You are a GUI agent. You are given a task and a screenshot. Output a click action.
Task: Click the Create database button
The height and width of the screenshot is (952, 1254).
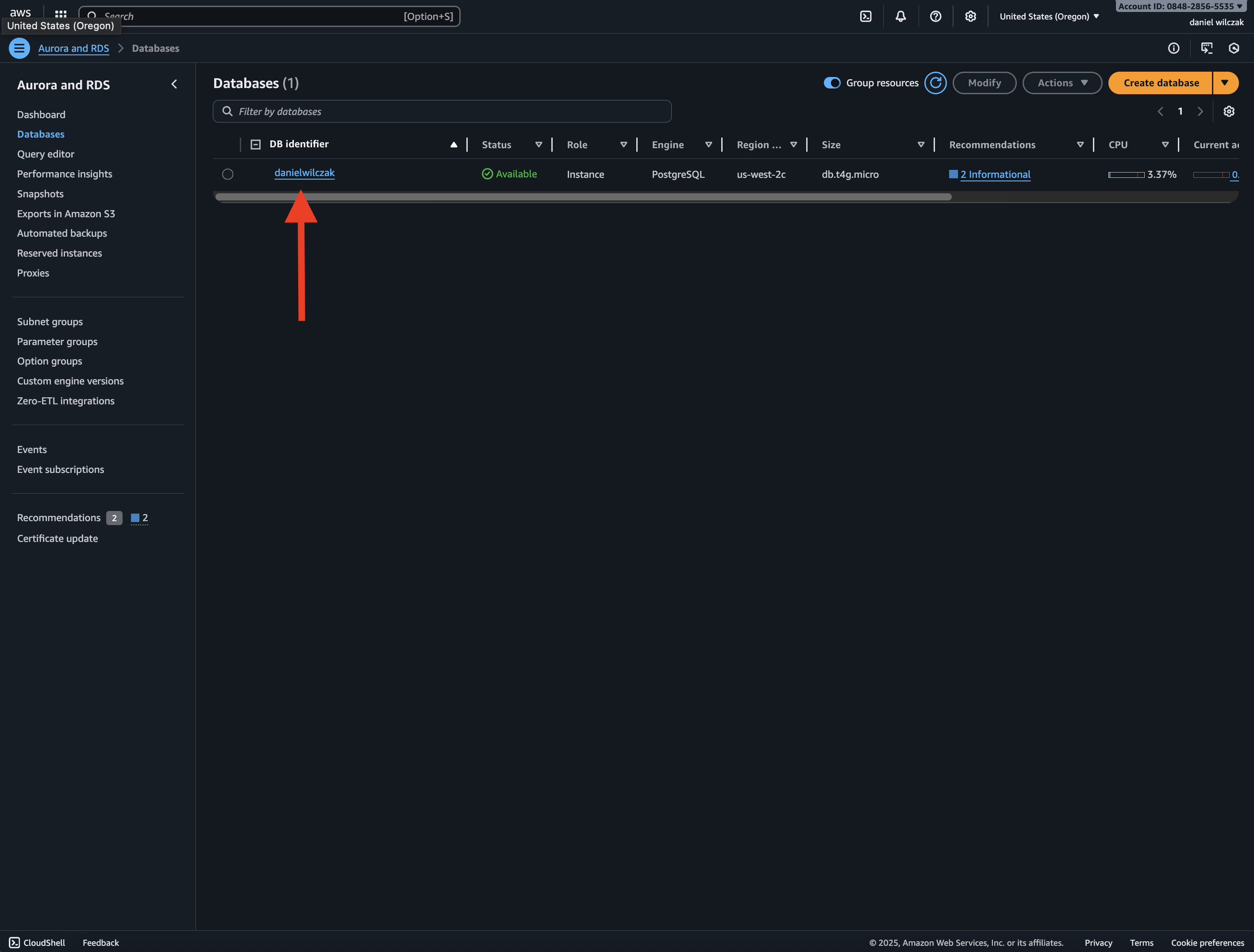point(1161,83)
